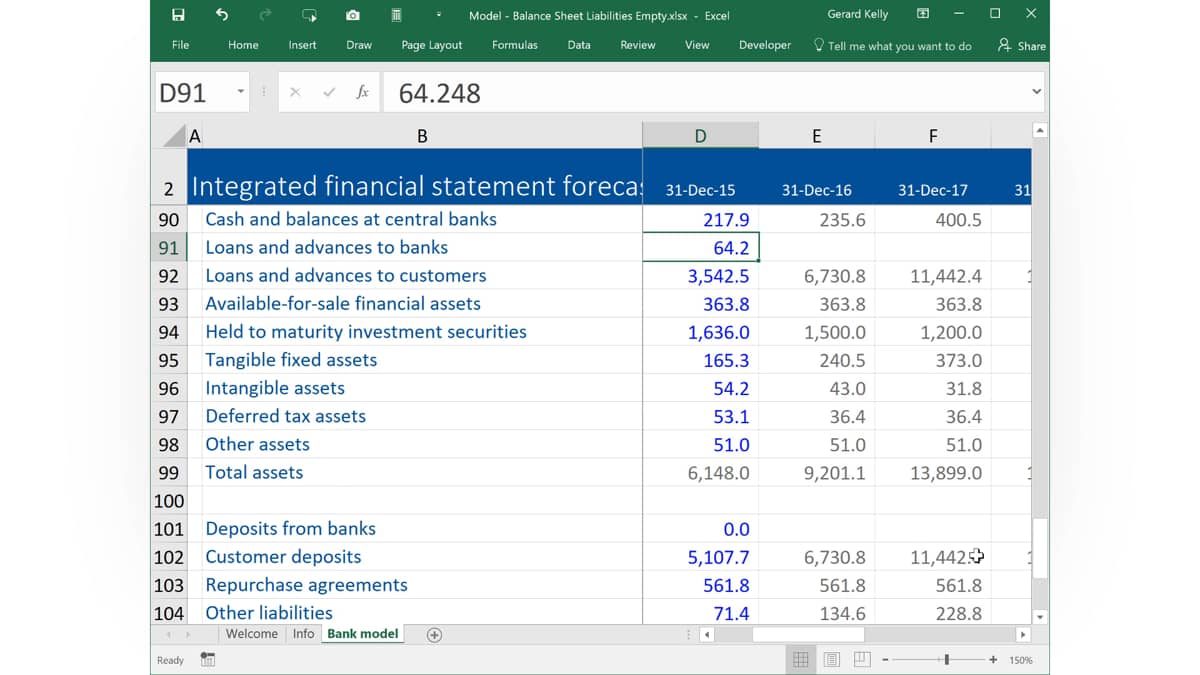
Task: Click the Share button
Action: pos(1021,45)
